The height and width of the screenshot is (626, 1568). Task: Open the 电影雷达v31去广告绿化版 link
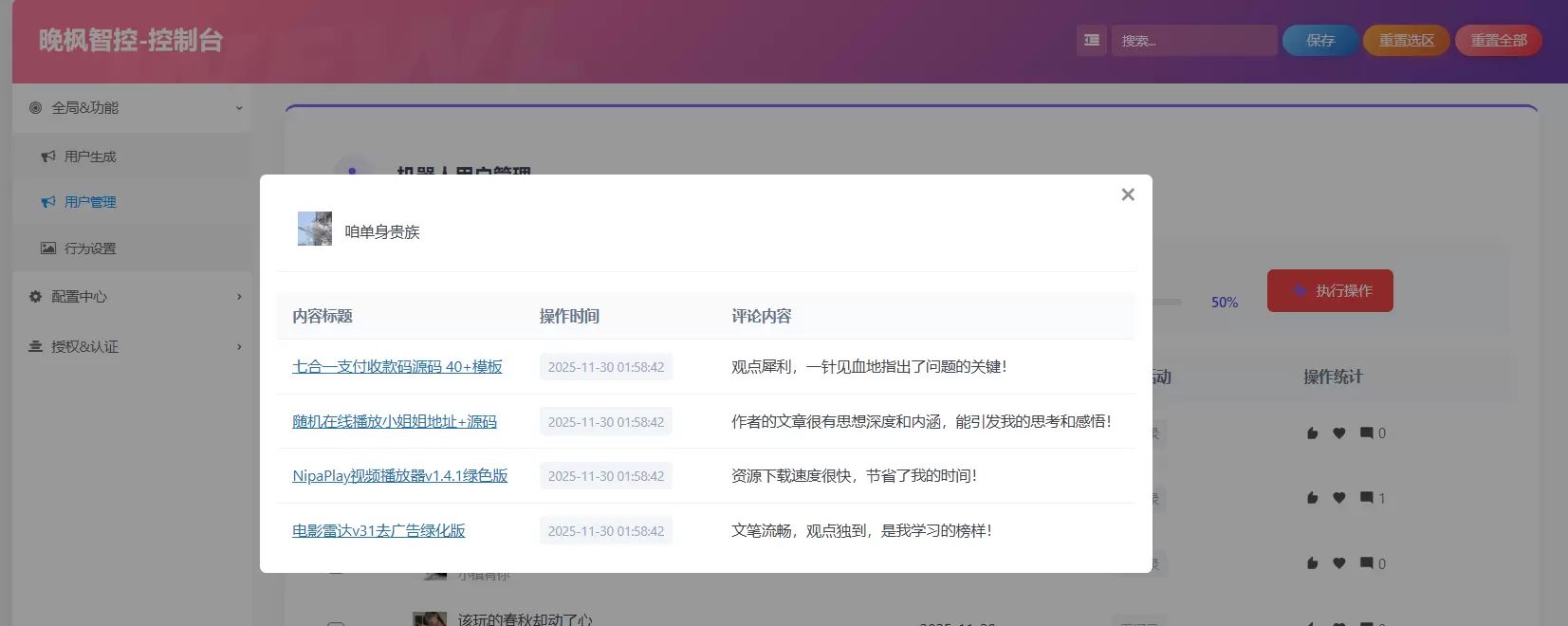click(378, 531)
